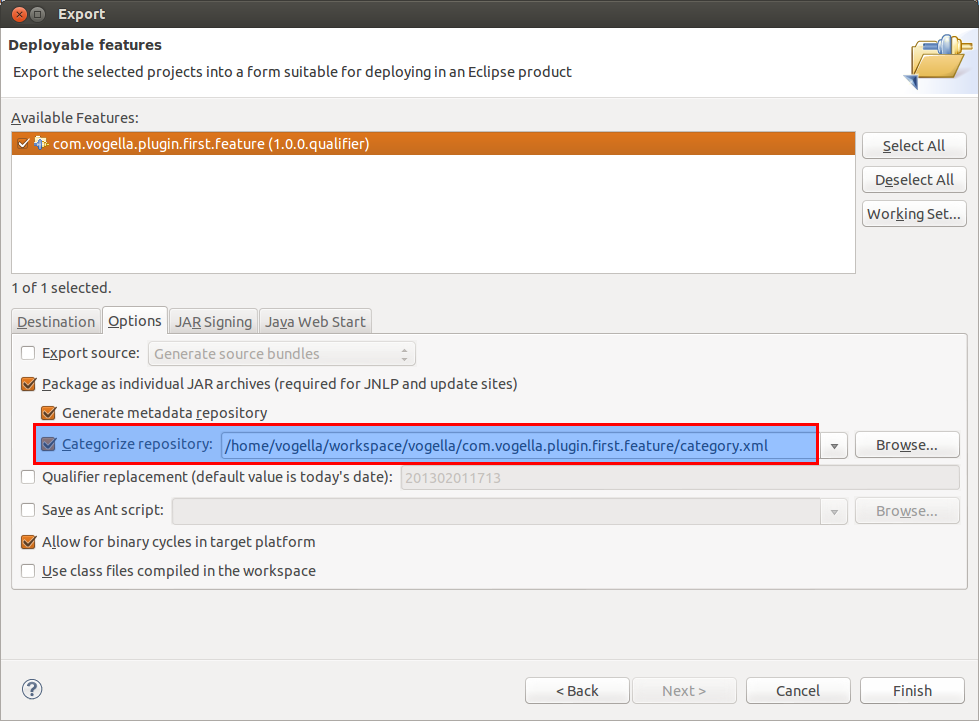
Task: Click the Qualifier replacement date field
Action: [x=679, y=478]
